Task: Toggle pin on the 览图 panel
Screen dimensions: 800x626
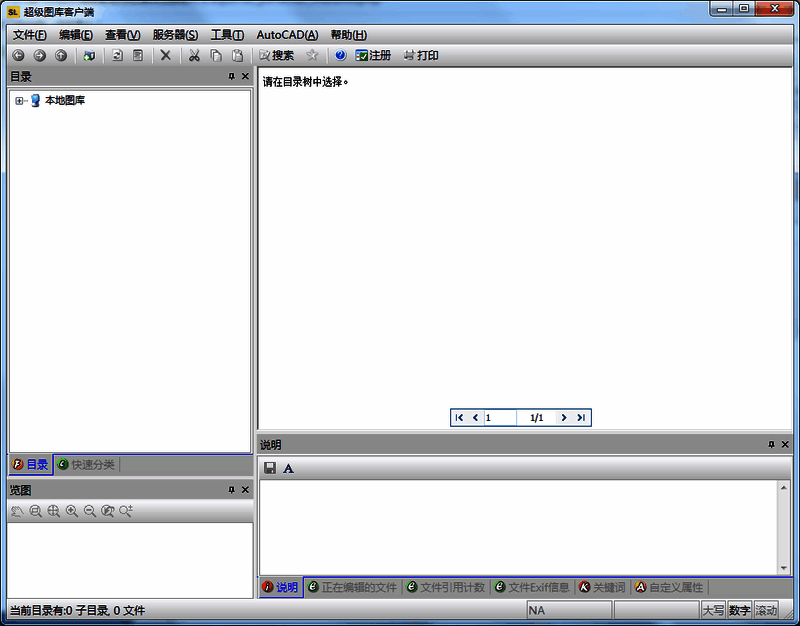Action: tap(231, 490)
